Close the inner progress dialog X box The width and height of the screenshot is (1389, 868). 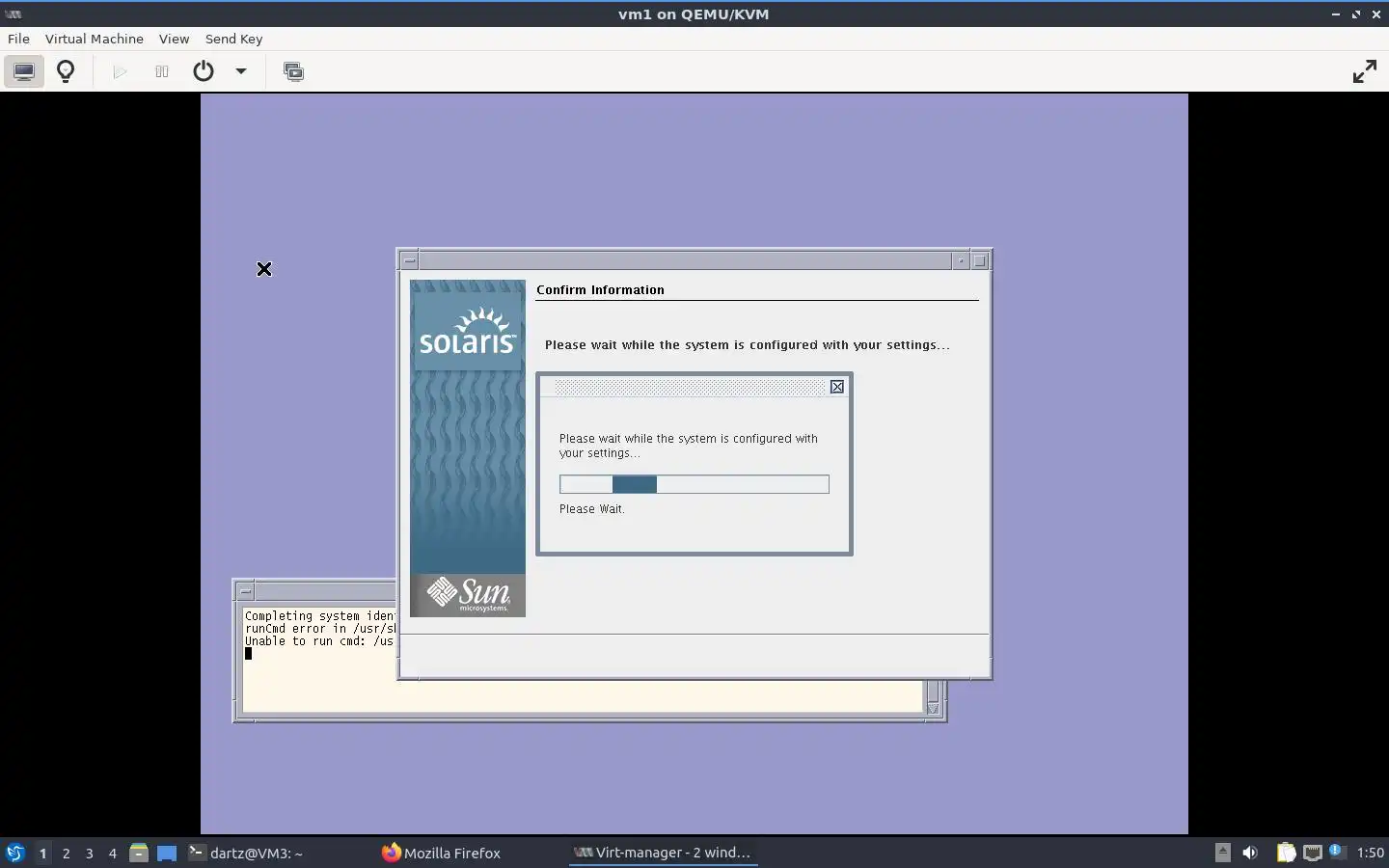pyautogui.click(x=837, y=387)
